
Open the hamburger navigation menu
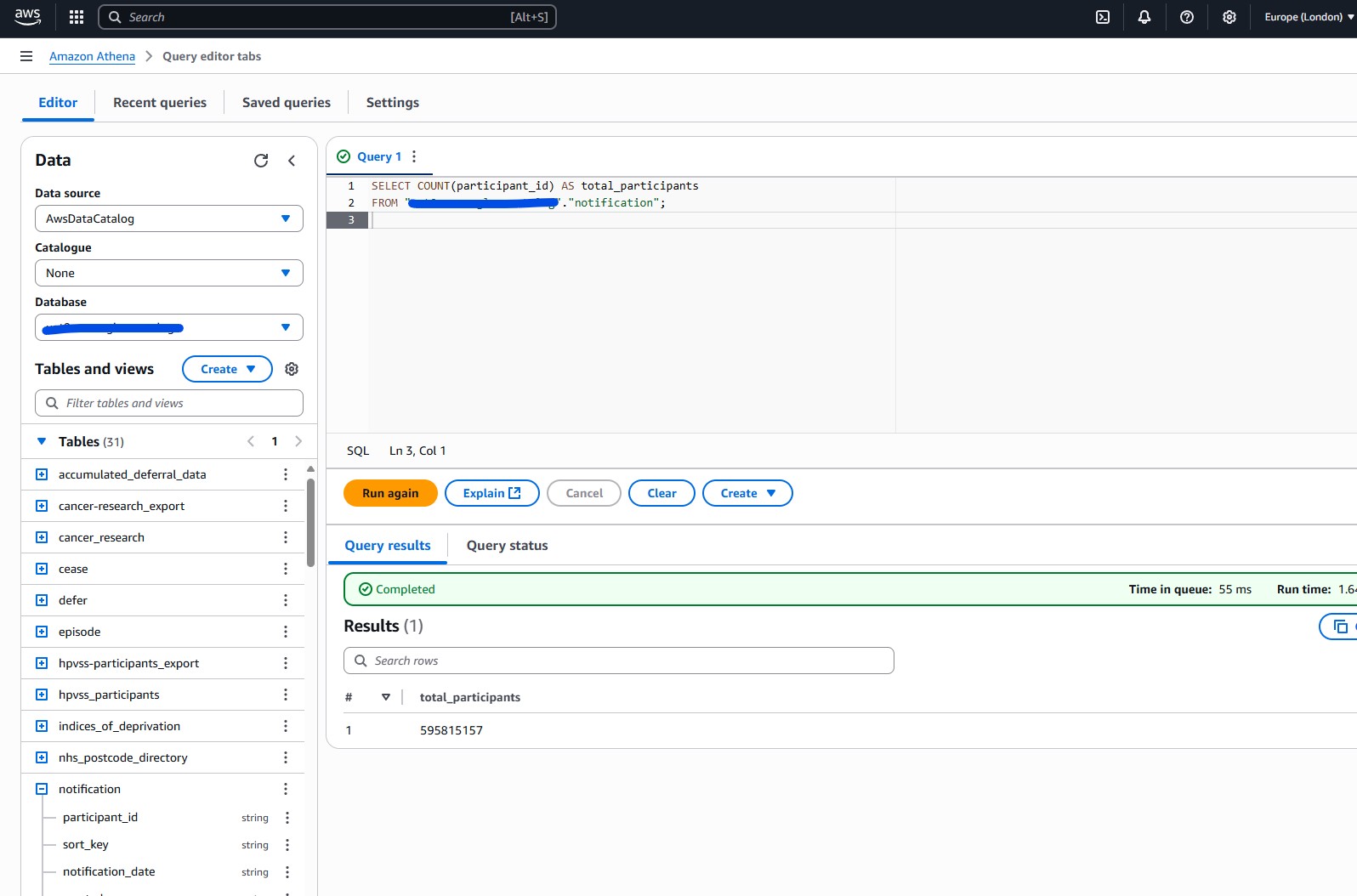pyautogui.click(x=26, y=56)
